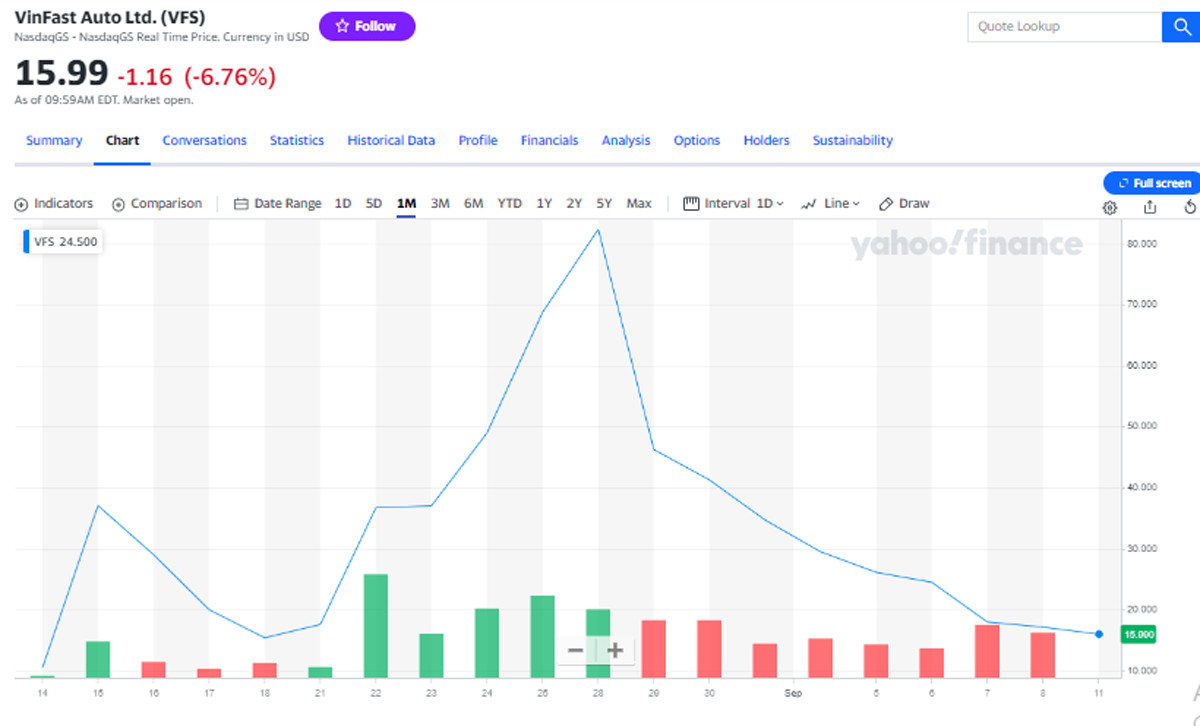The width and height of the screenshot is (1200, 726).
Task: Select the YTD range
Action: [x=510, y=203]
